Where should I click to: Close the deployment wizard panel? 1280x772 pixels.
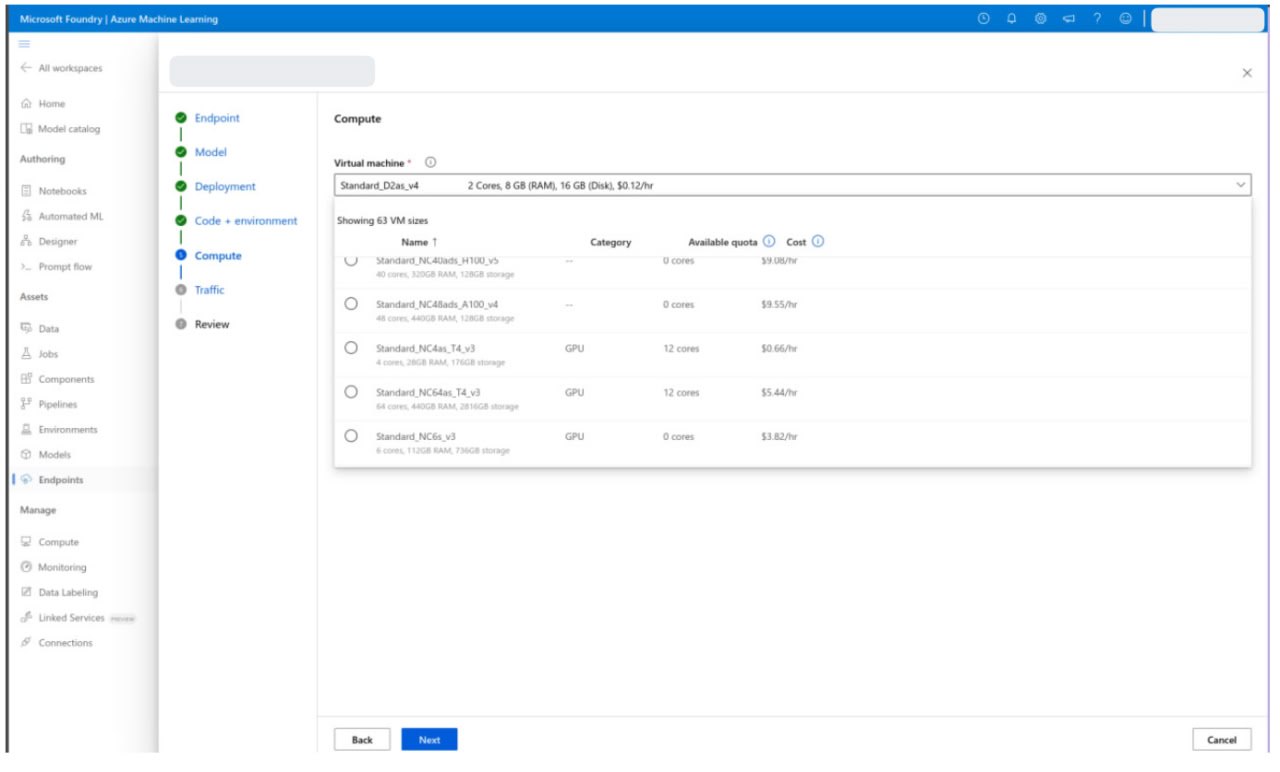click(x=1246, y=73)
